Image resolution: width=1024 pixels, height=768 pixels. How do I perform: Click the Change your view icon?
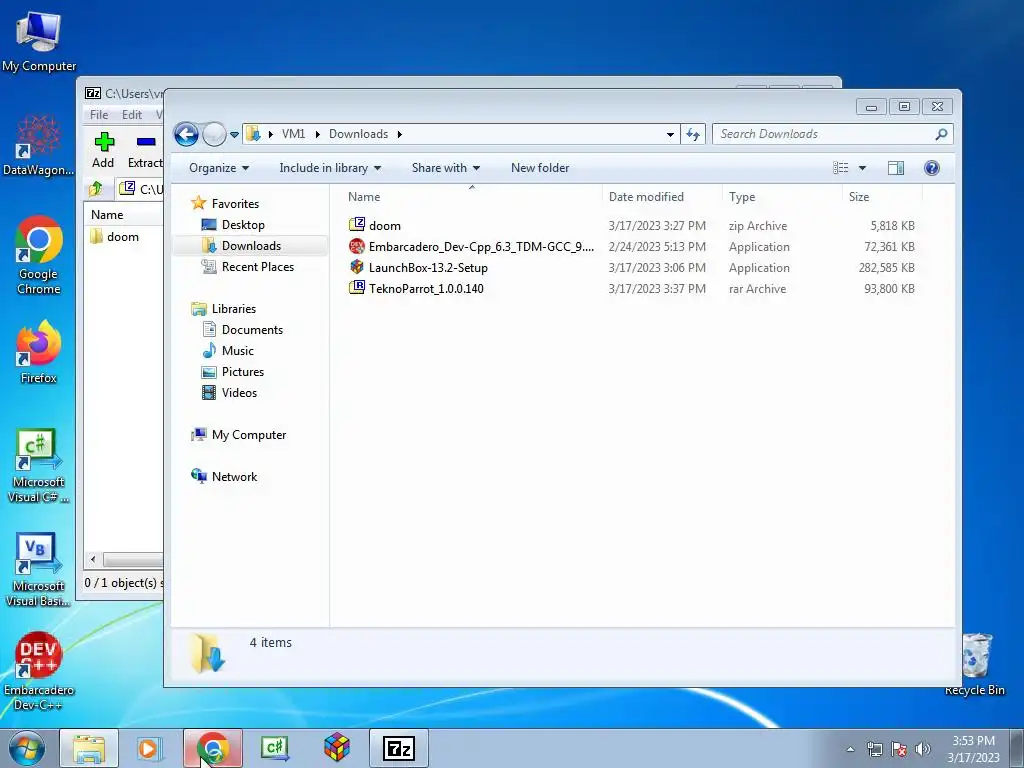[x=840, y=168]
